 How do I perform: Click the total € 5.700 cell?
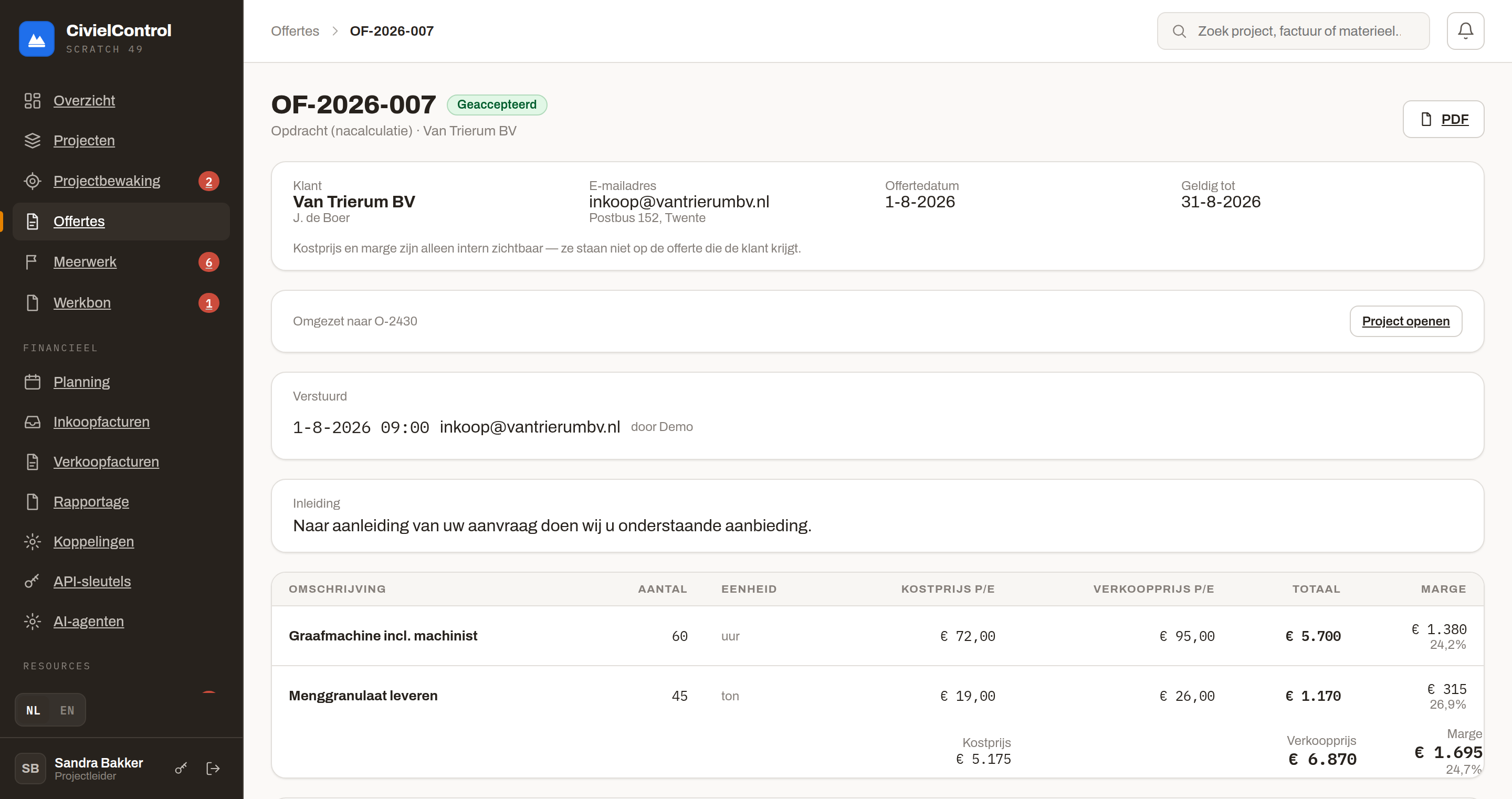(1313, 636)
